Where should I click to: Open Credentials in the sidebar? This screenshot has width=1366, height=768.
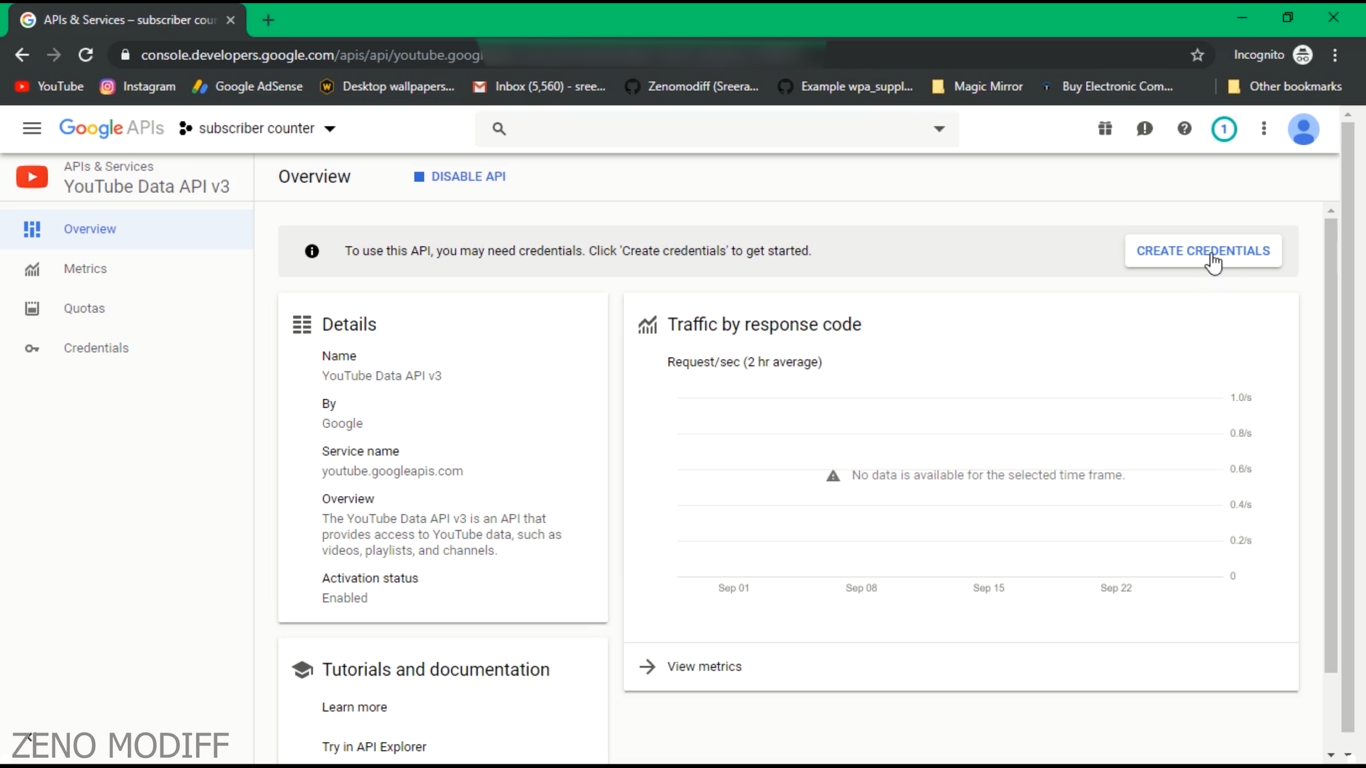coord(127,348)
